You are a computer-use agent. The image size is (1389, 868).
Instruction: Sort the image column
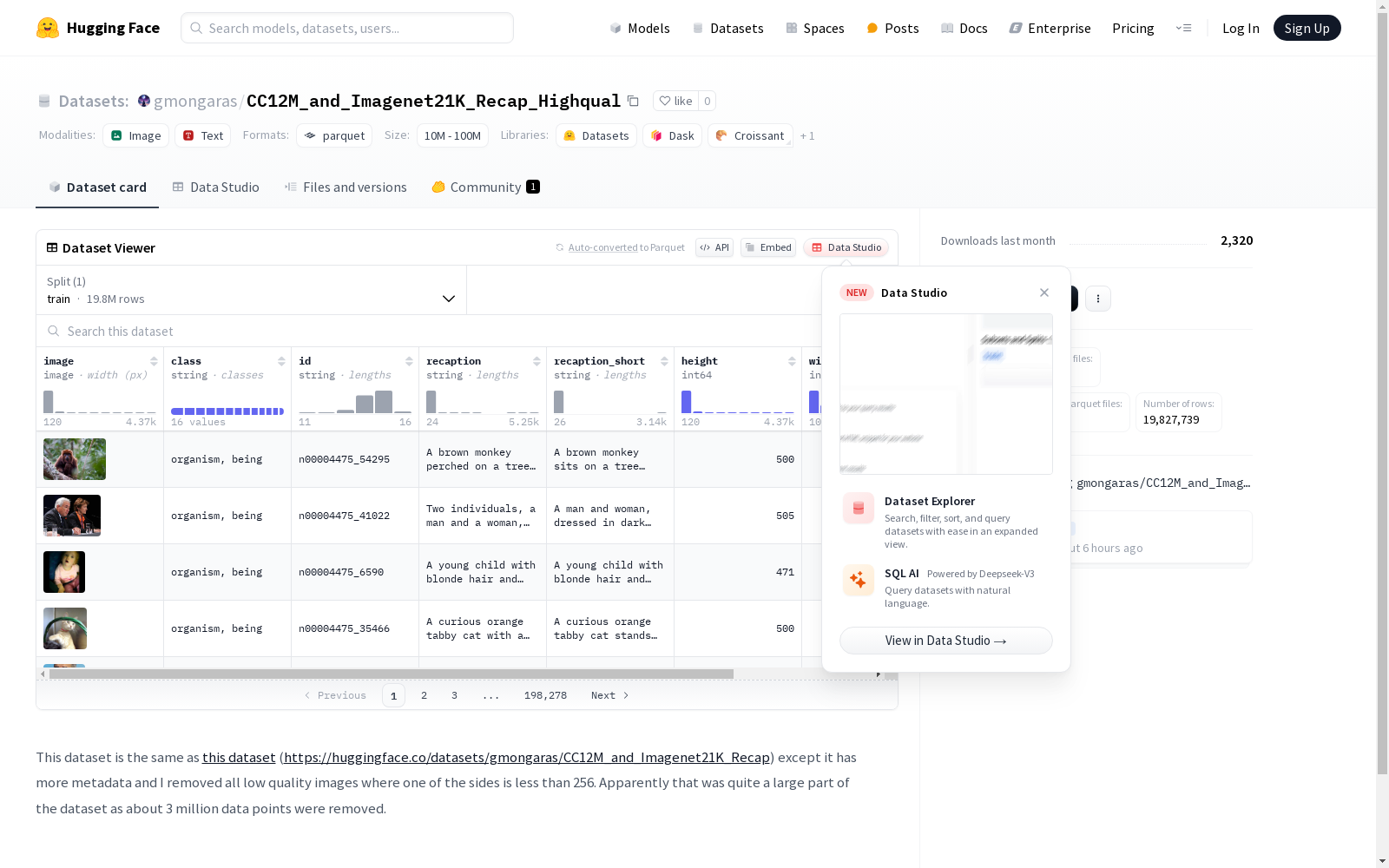tap(154, 361)
